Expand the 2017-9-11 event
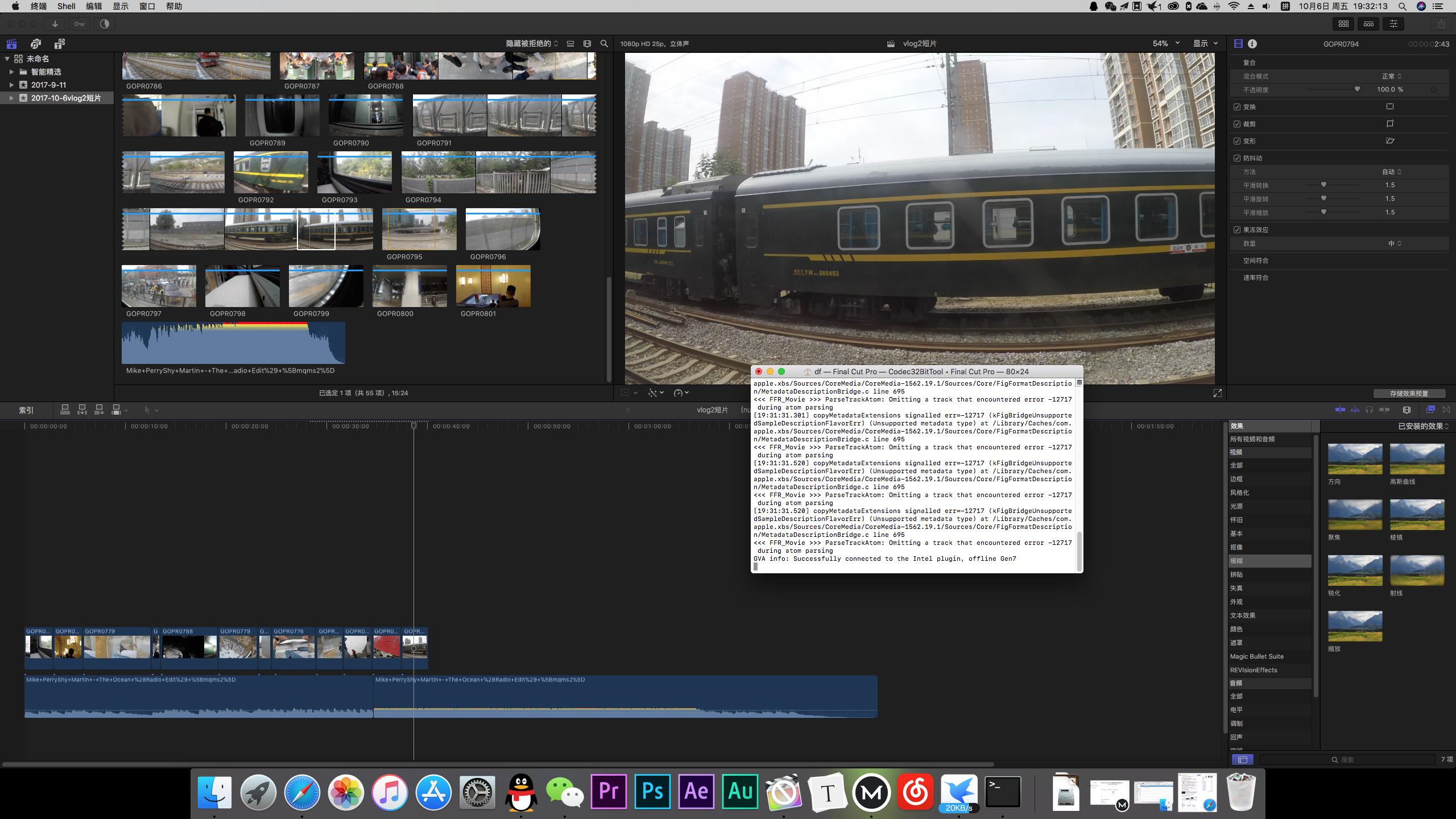The image size is (1456, 819). [11, 85]
